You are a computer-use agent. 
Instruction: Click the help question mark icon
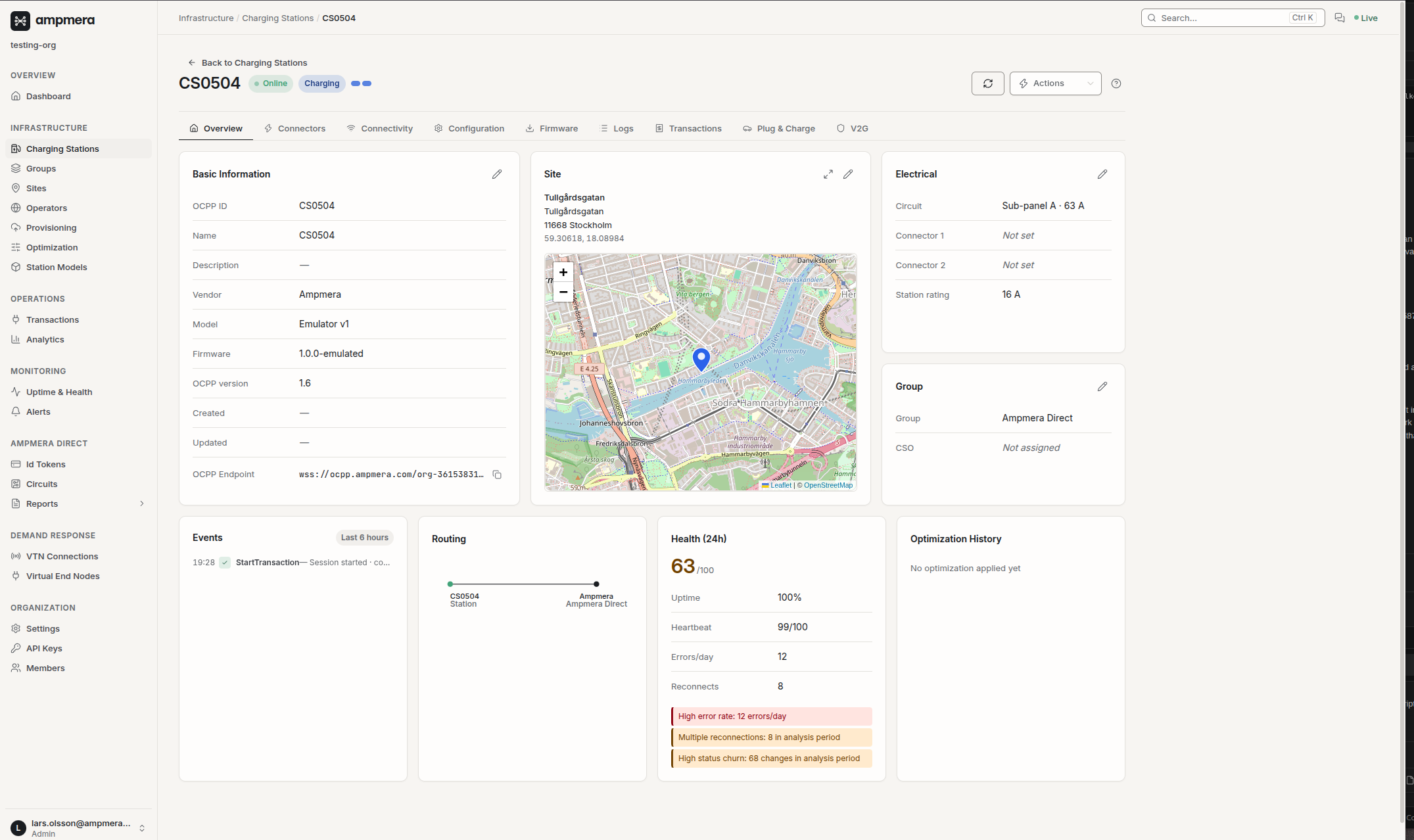(x=1116, y=83)
